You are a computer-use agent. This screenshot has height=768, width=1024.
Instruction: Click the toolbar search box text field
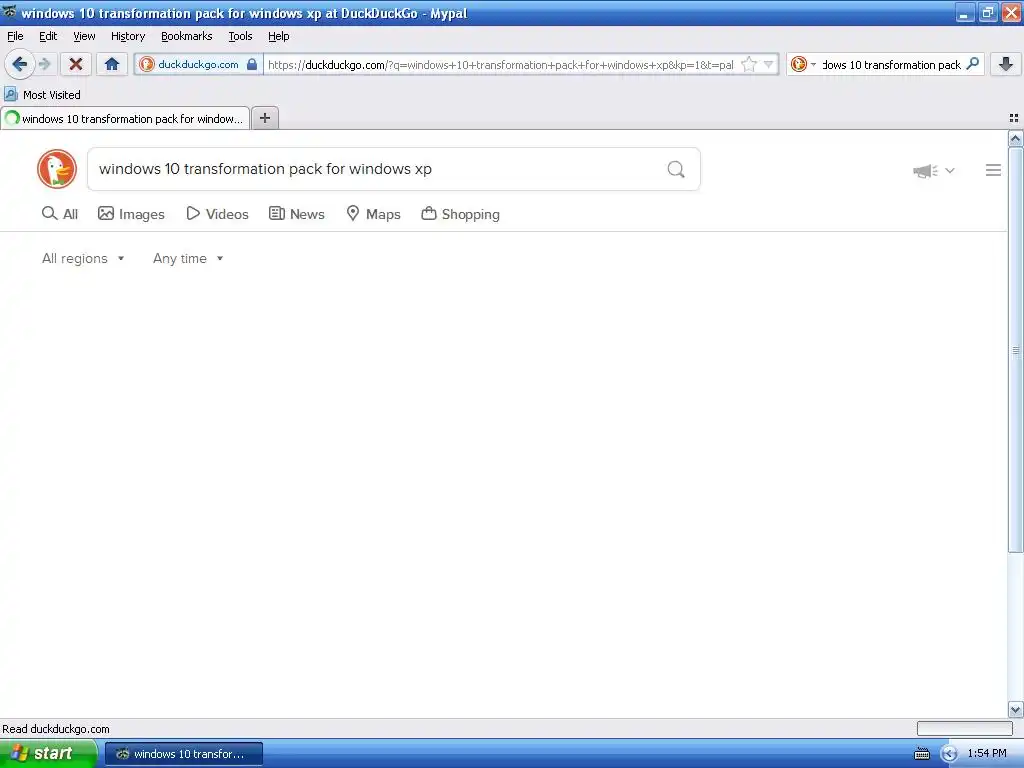point(891,64)
